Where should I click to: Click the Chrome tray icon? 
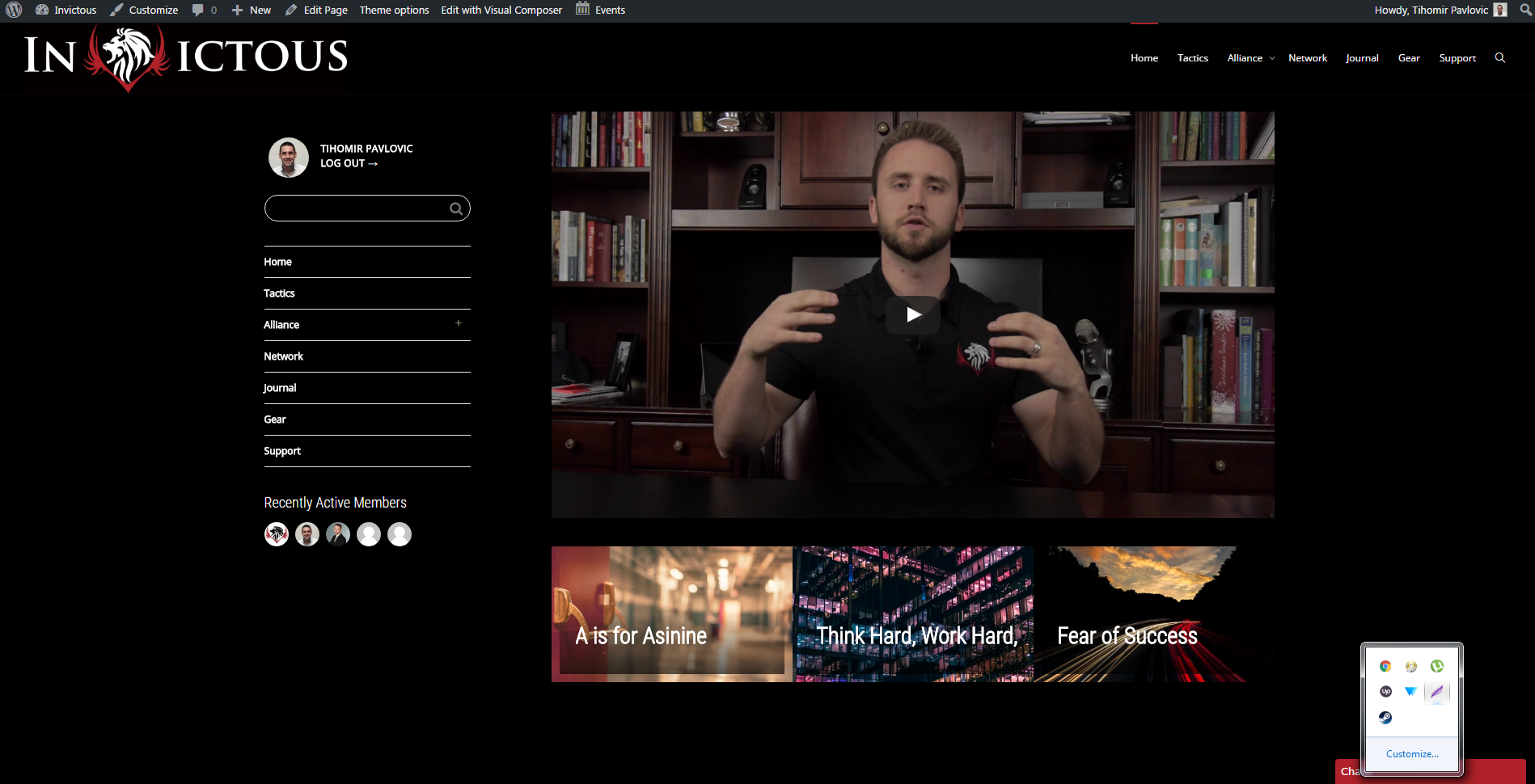1385,666
